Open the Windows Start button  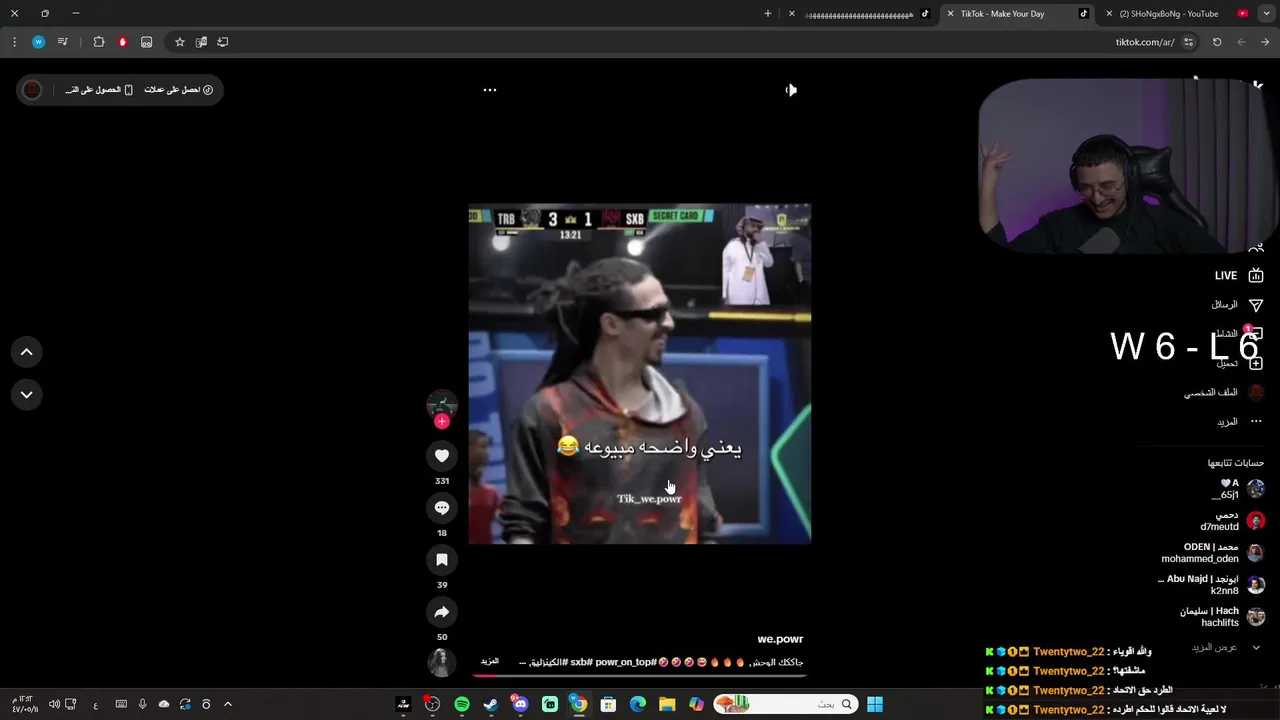[x=875, y=704]
